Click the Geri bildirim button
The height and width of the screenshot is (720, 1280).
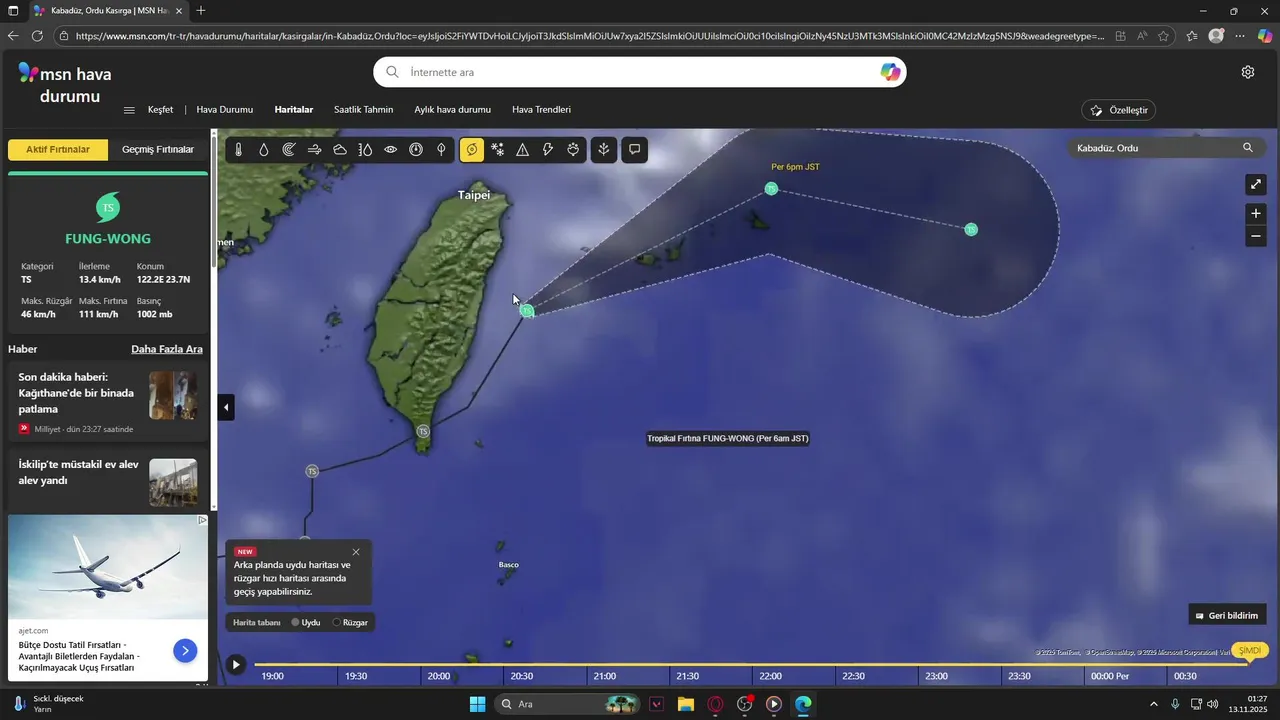pyautogui.click(x=1227, y=615)
